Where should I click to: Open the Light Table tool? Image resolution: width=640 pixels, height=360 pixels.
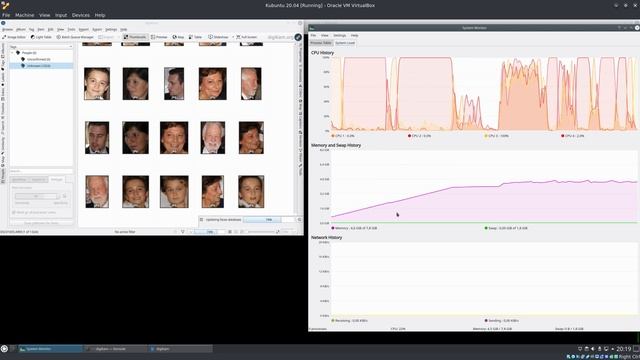click(41, 37)
